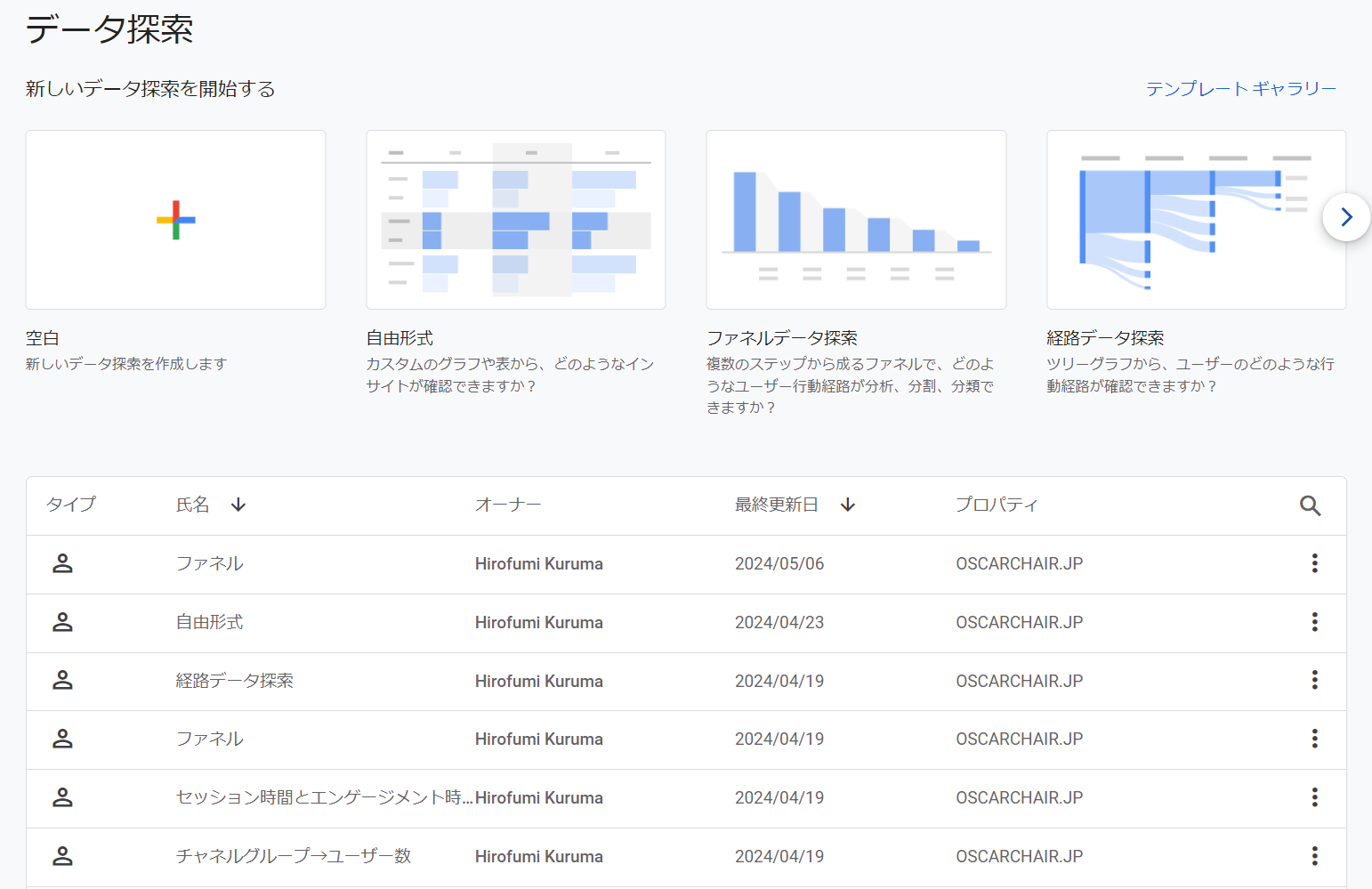This screenshot has width=1372, height=889.
Task: Open the three-dot menu for the 経路データ探索 row
Action: coord(1314,681)
